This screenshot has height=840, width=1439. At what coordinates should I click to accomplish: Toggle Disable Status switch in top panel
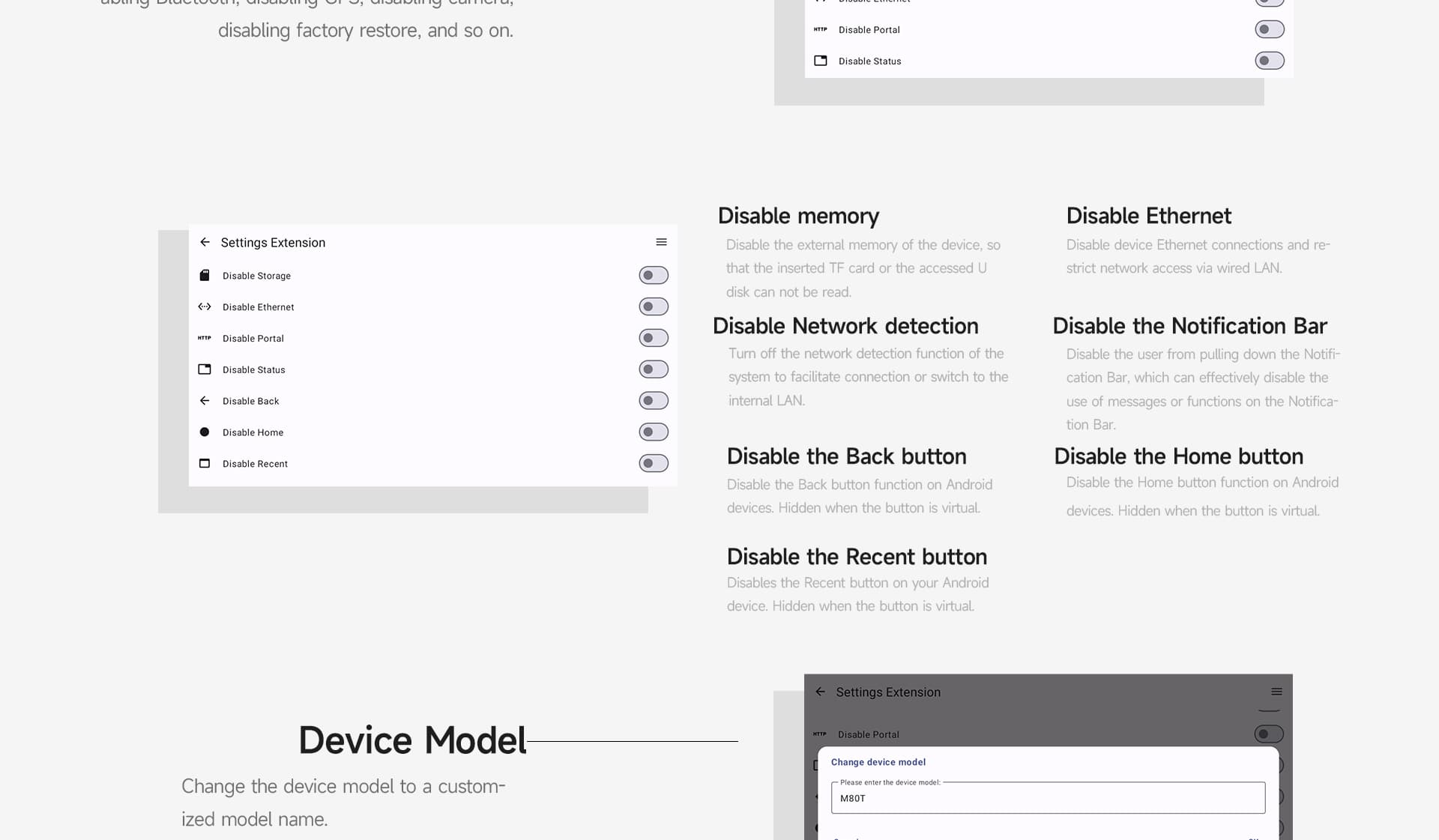pos(1270,61)
